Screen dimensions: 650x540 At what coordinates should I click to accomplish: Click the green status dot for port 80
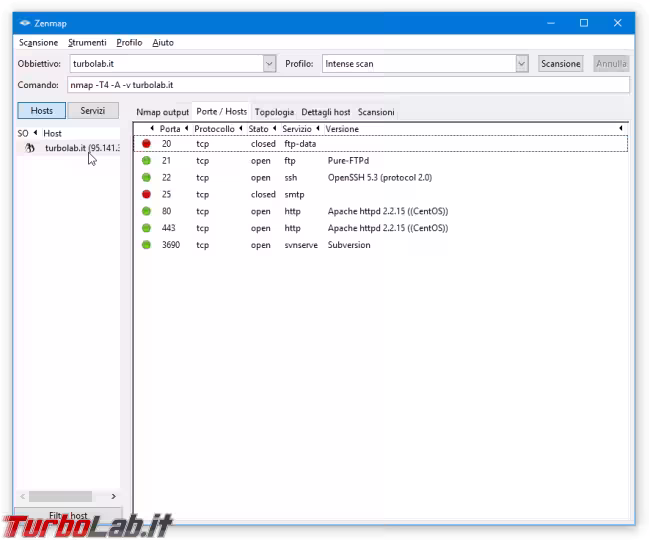click(146, 211)
